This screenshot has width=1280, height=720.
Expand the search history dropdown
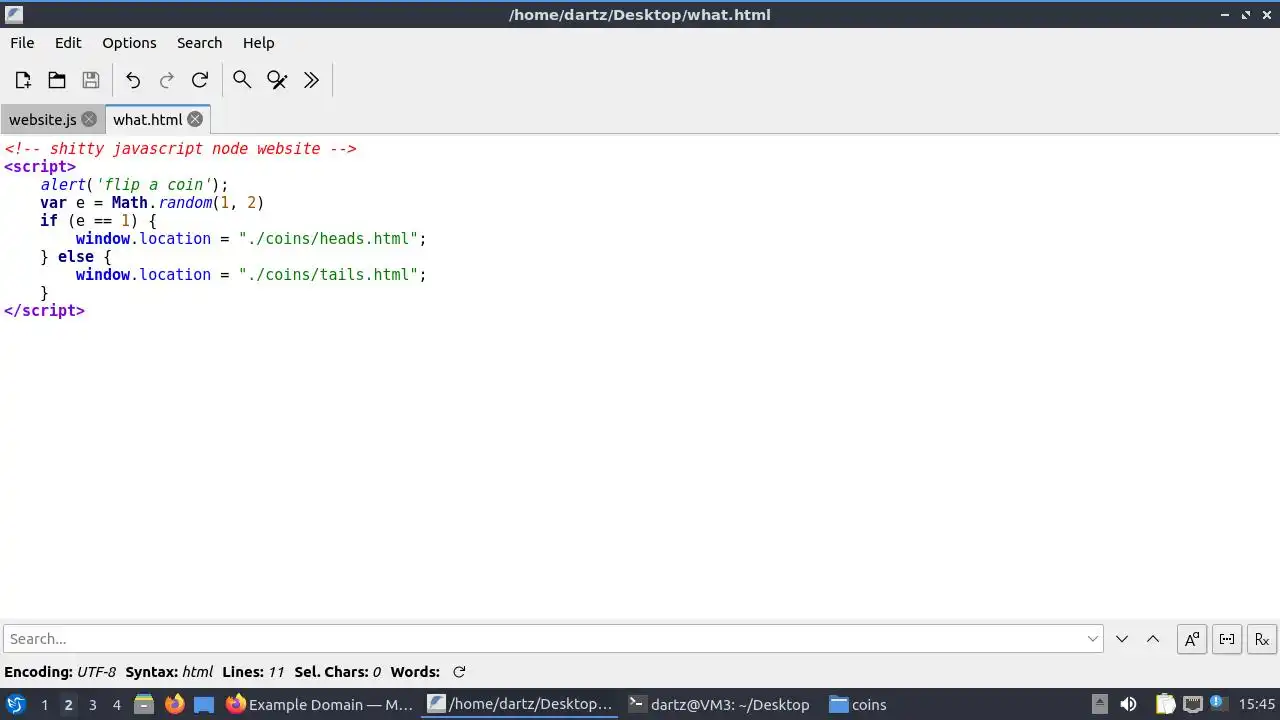click(1093, 639)
